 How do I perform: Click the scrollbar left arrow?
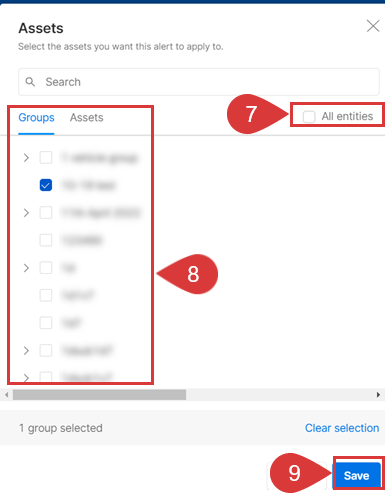7,395
